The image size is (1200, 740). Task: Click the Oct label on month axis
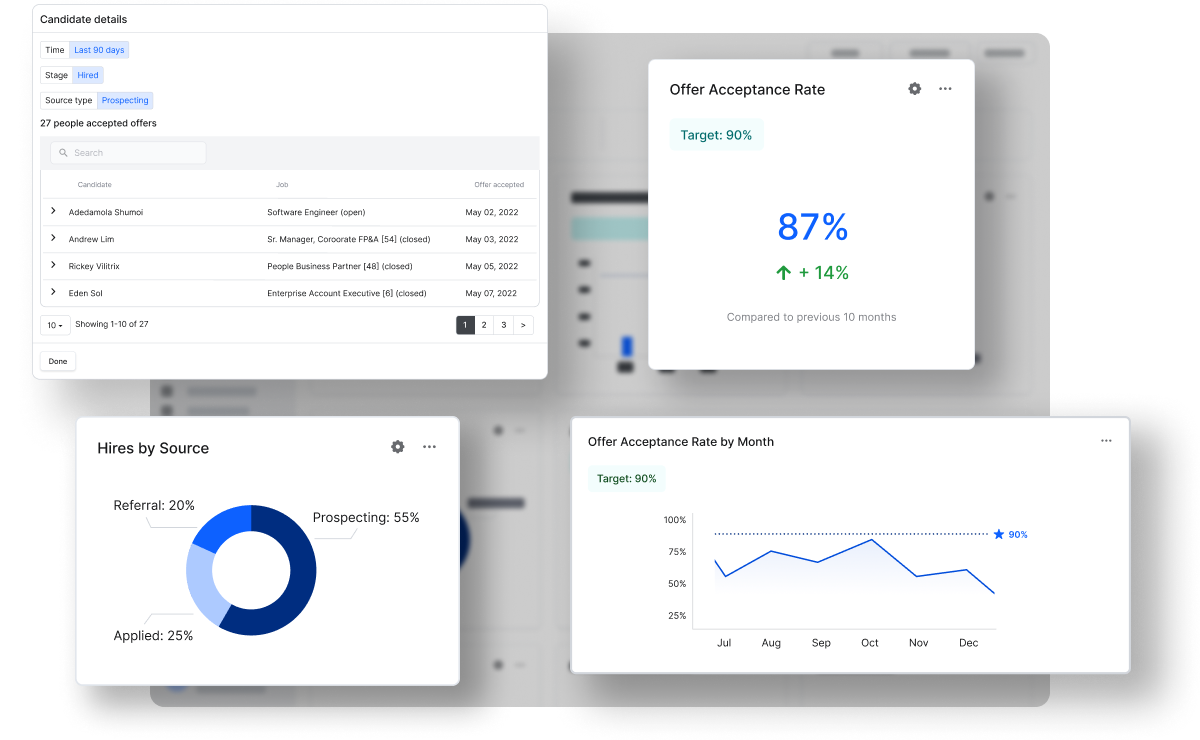coord(870,643)
